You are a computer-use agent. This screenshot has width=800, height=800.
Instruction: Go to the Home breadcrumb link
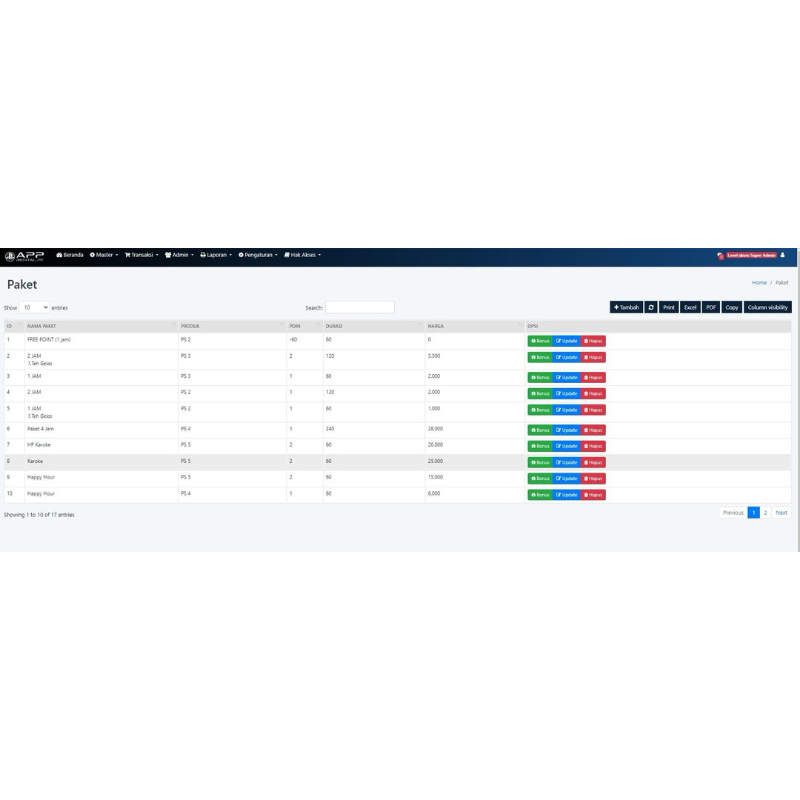[x=759, y=283]
